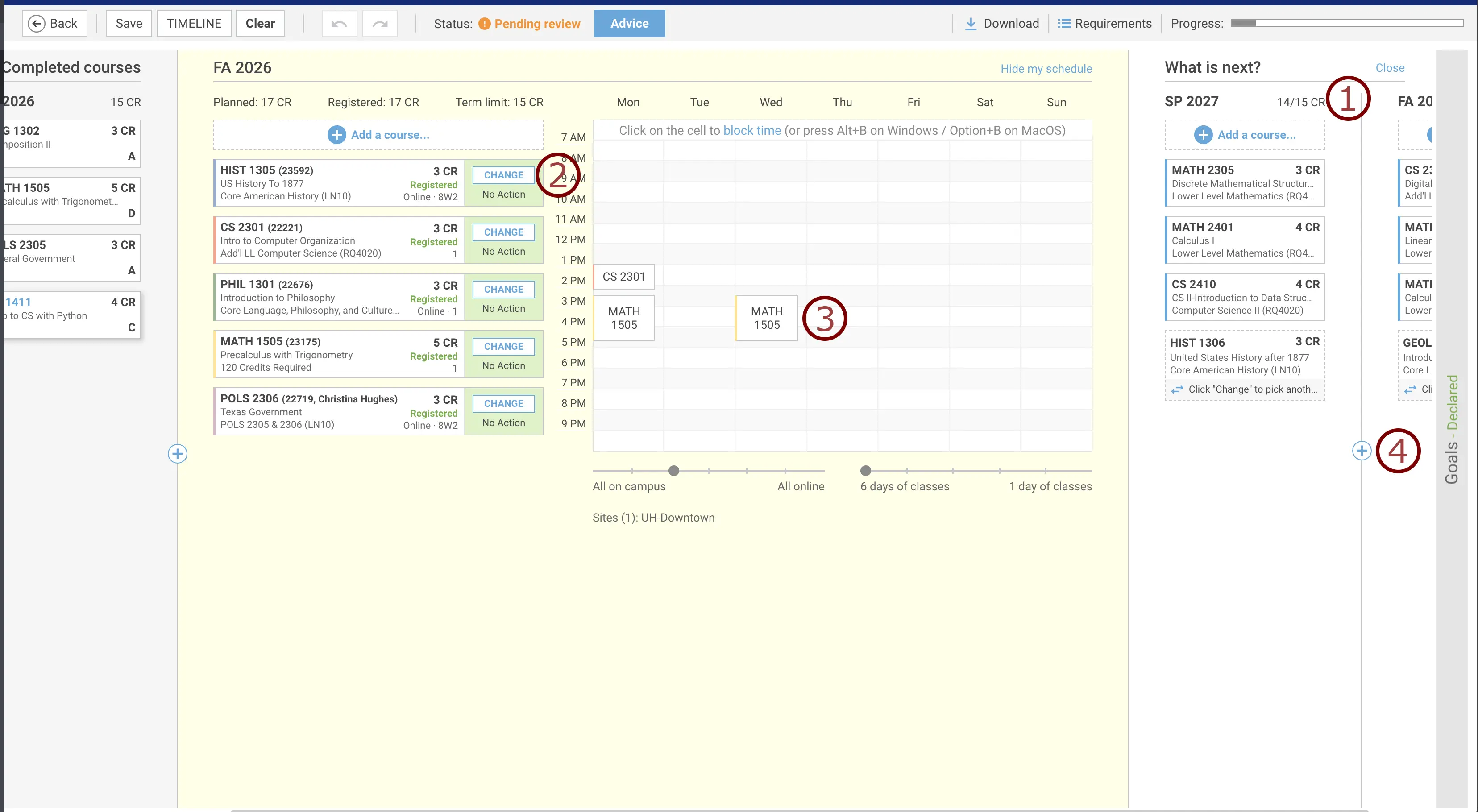Click the block time link

(x=751, y=130)
